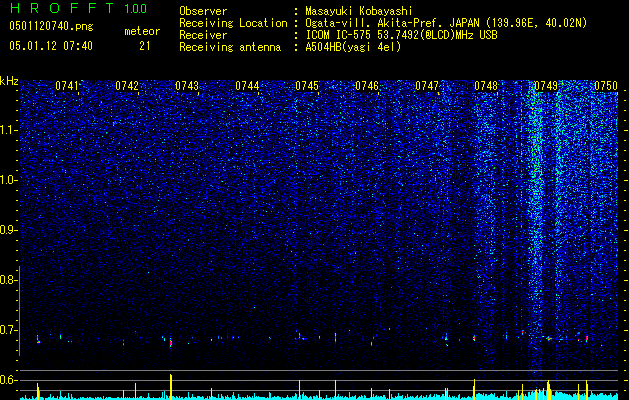This screenshot has height=400, width=629.
Task: Click the A504HB(yagi 4el) antenna text
Action: click(x=353, y=47)
